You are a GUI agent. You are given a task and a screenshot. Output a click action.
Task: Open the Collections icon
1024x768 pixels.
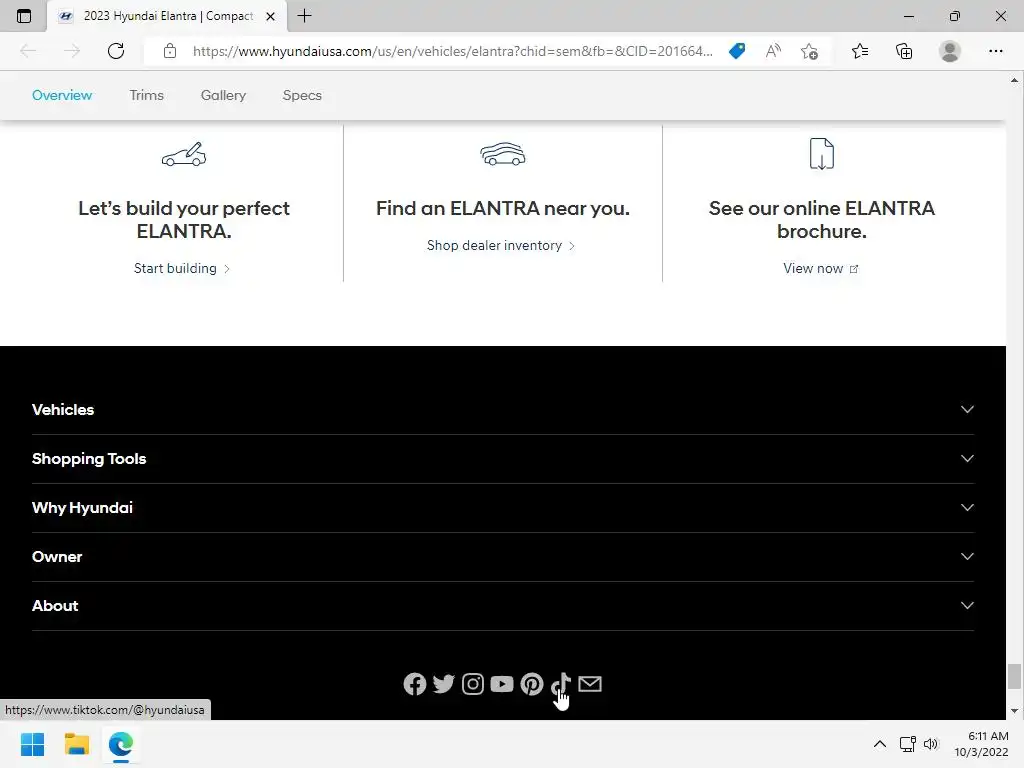click(904, 51)
